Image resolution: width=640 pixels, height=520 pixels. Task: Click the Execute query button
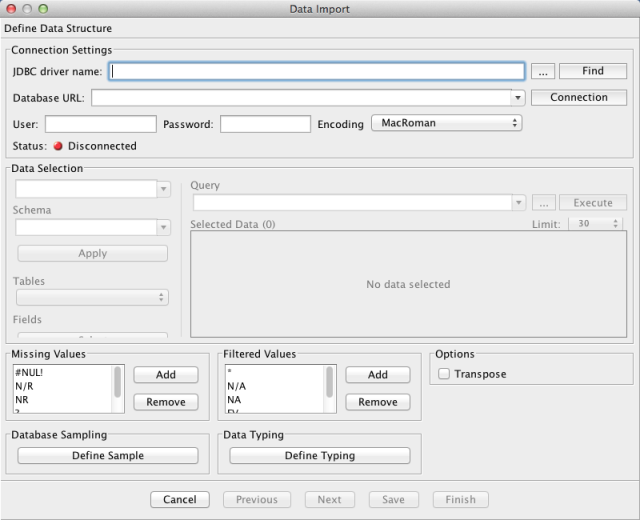pos(593,203)
